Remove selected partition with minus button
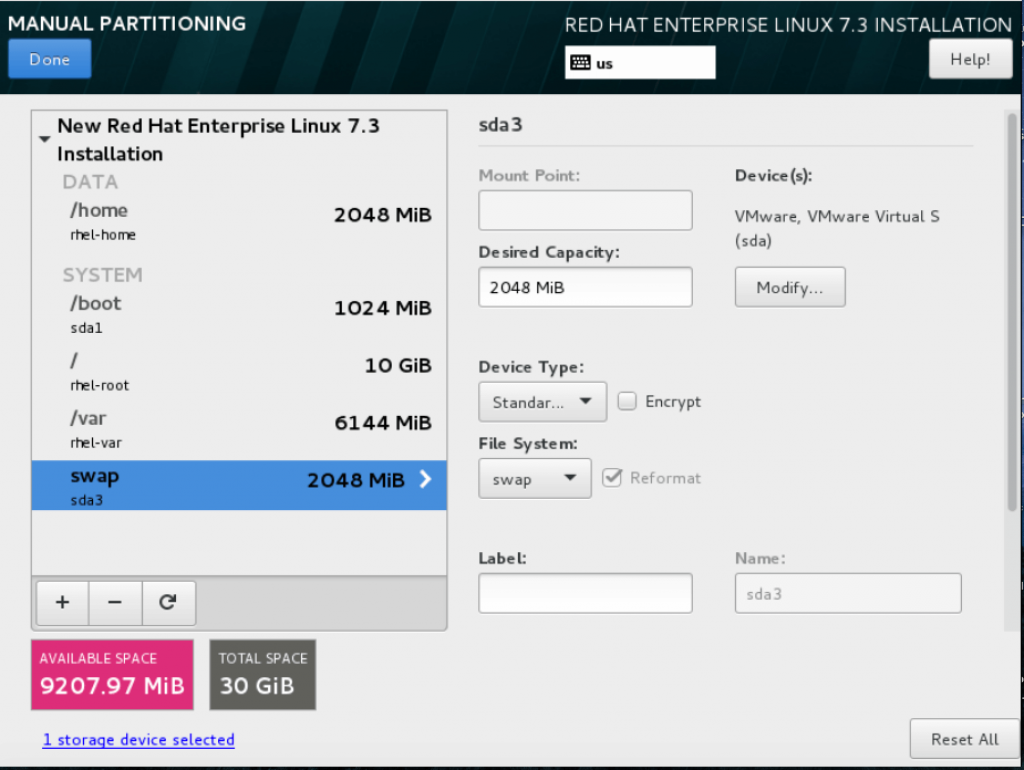The width and height of the screenshot is (1024, 770). pyautogui.click(x=115, y=602)
